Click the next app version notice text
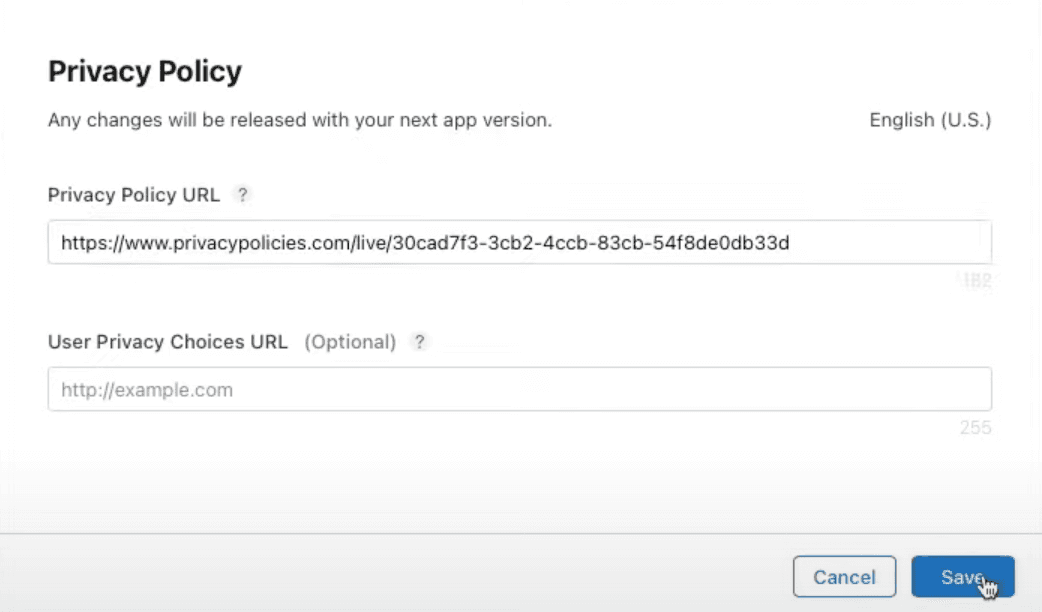The image size is (1042, 612). [x=302, y=120]
